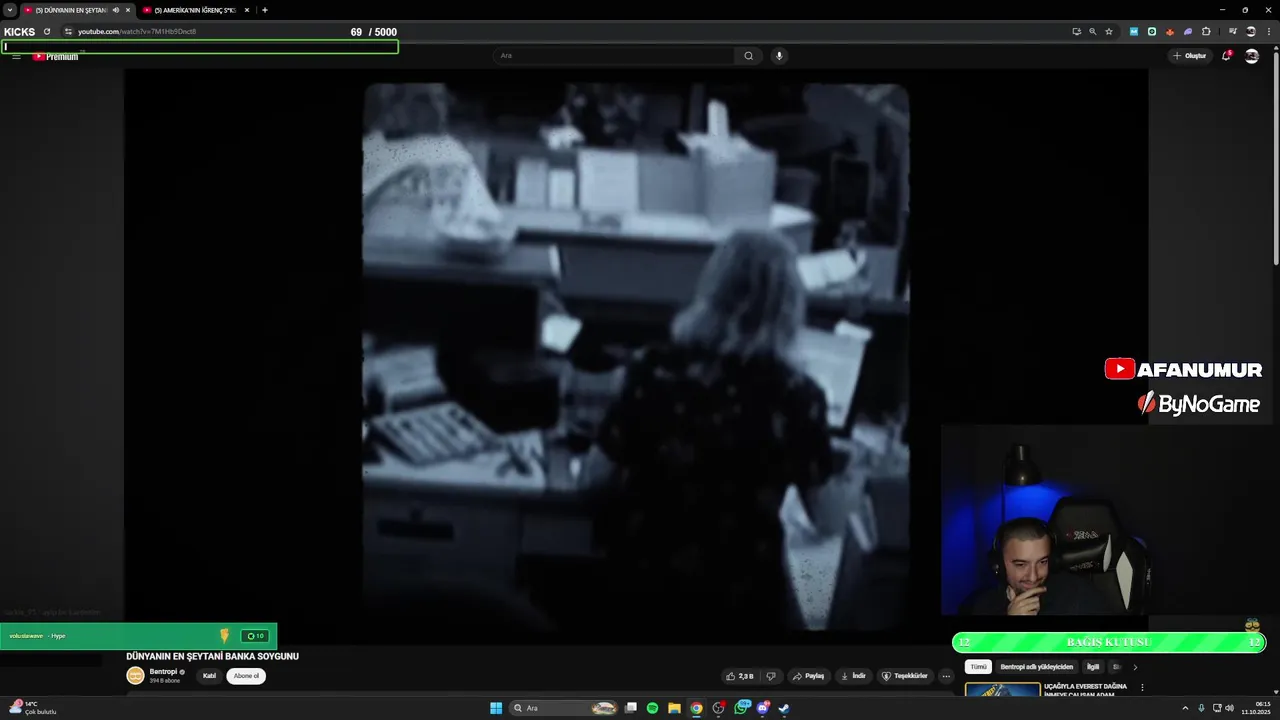Click the green circle extension icon
The image size is (1280, 720).
(1152, 32)
